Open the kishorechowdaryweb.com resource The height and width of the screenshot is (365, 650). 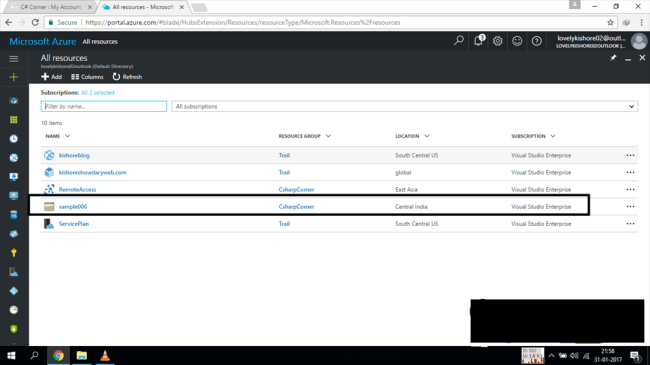(x=92, y=172)
